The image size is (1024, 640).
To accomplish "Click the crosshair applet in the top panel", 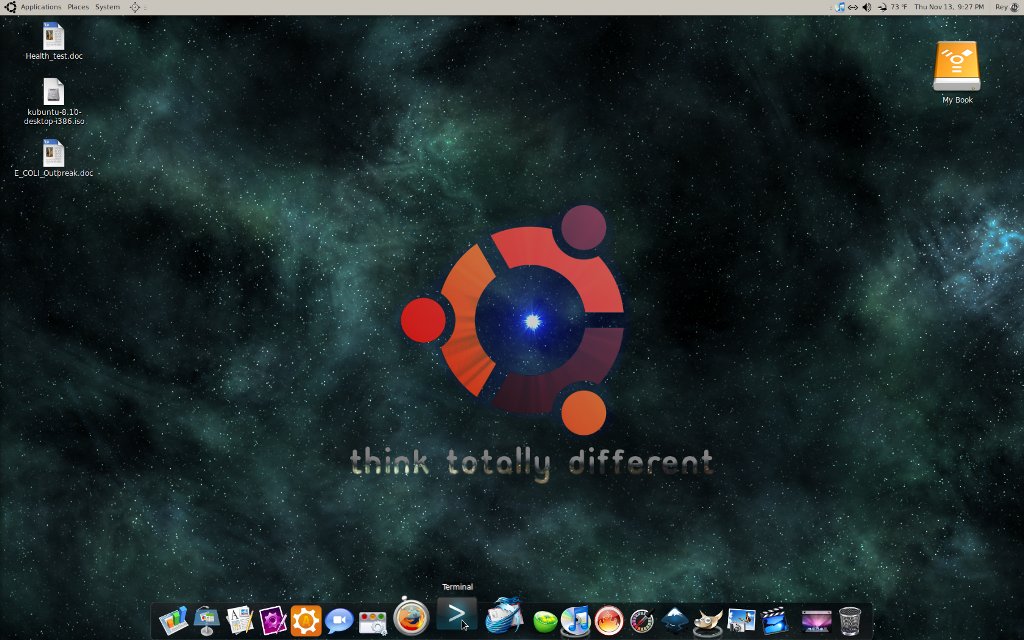I will point(135,7).
